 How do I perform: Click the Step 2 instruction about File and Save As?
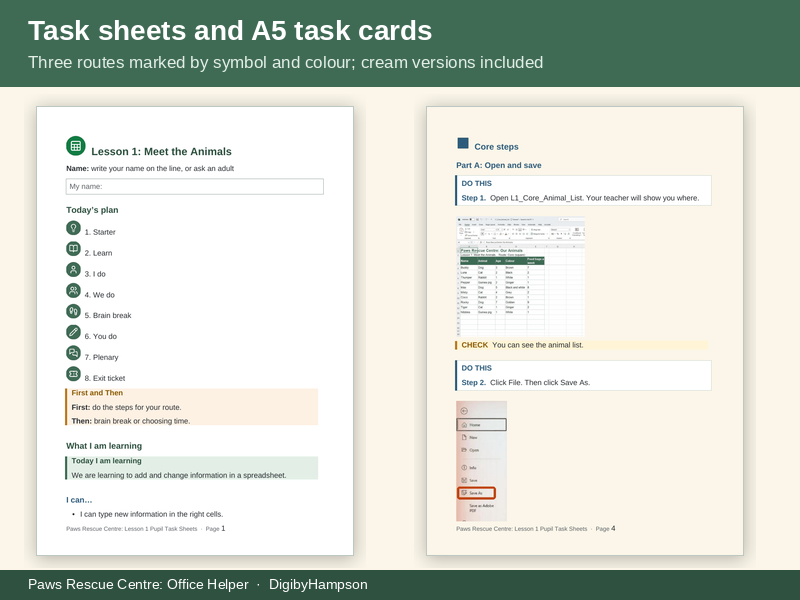pos(526,383)
